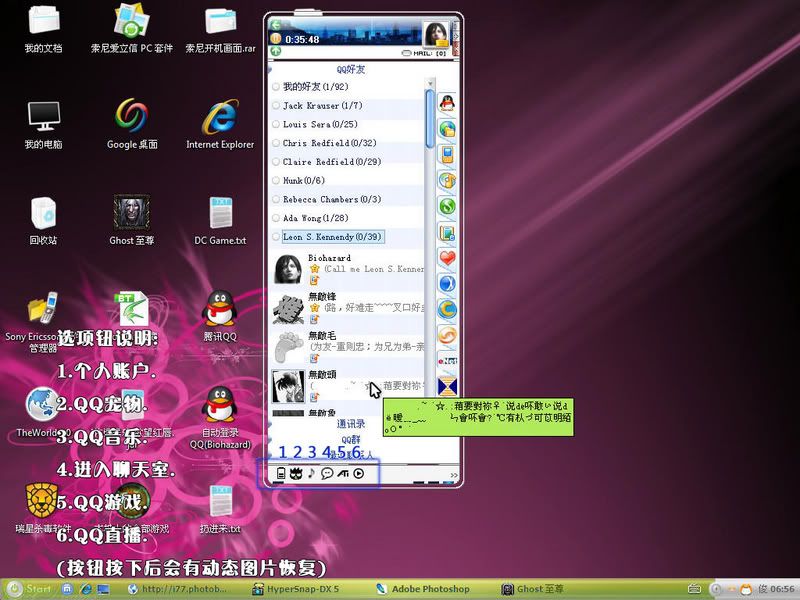This screenshot has width=800, height=600.
Task: Select the QQ penguin sidebar icon
Action: point(448,103)
